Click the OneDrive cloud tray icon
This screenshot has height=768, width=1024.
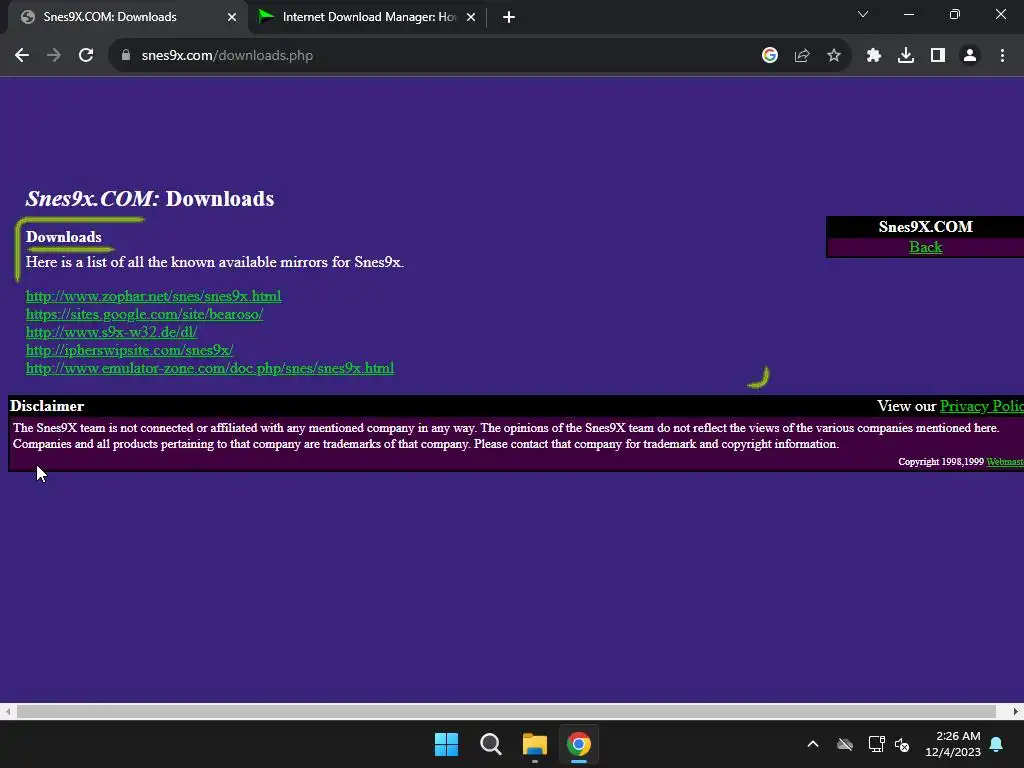[x=845, y=744]
